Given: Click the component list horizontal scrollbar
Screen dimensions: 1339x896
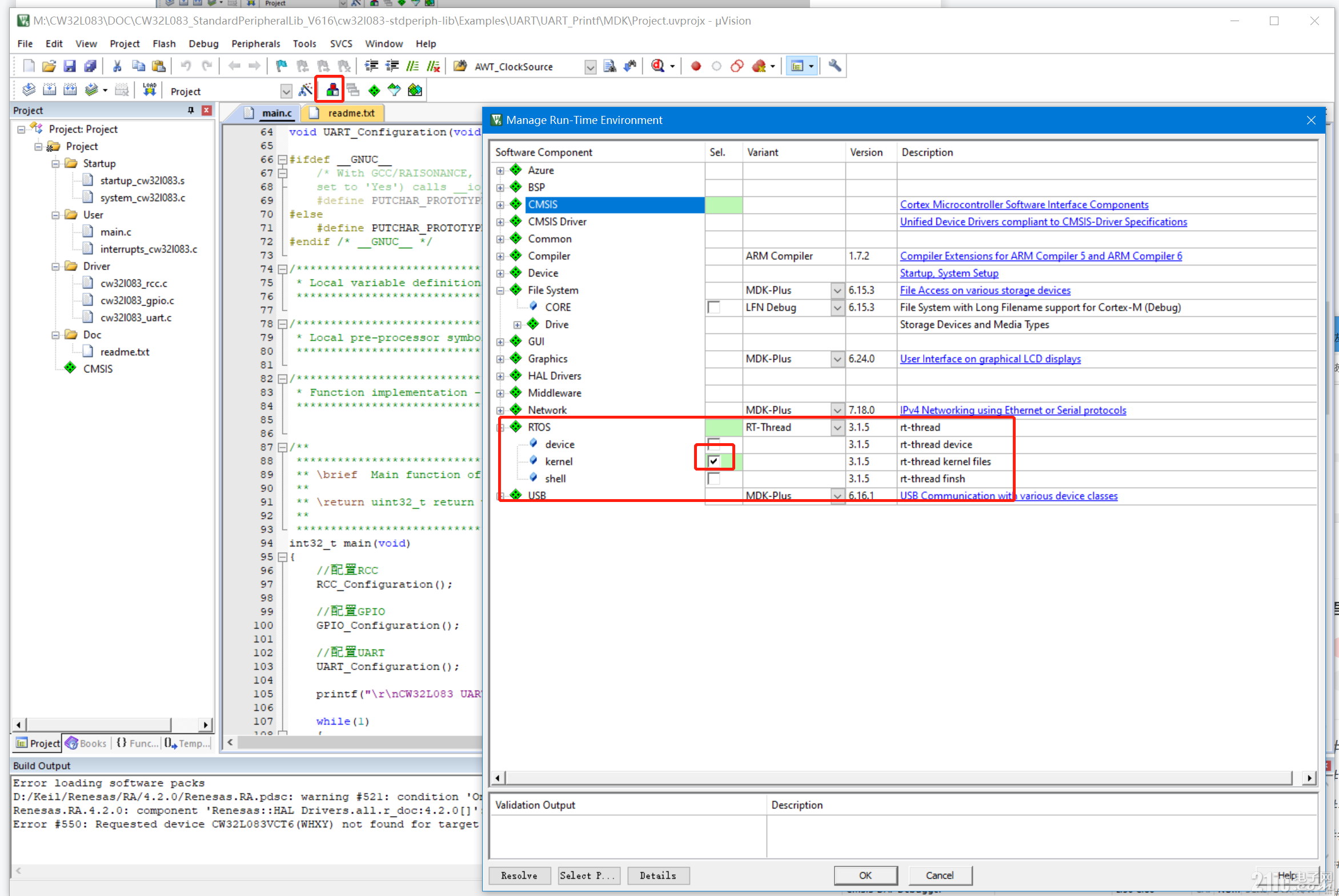Looking at the screenshot, I should click(899, 778).
